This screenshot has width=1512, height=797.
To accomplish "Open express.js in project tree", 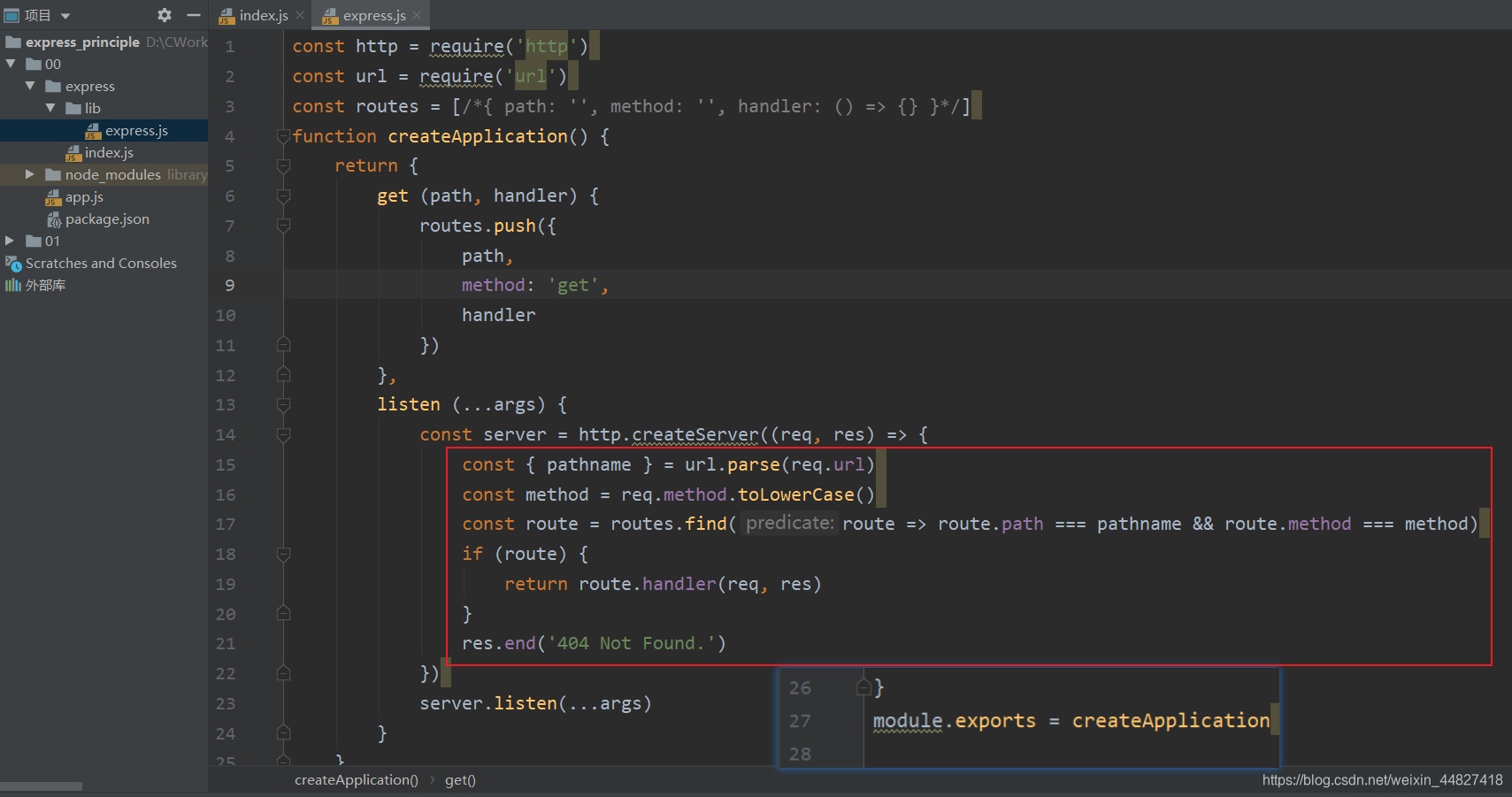I will 136,130.
